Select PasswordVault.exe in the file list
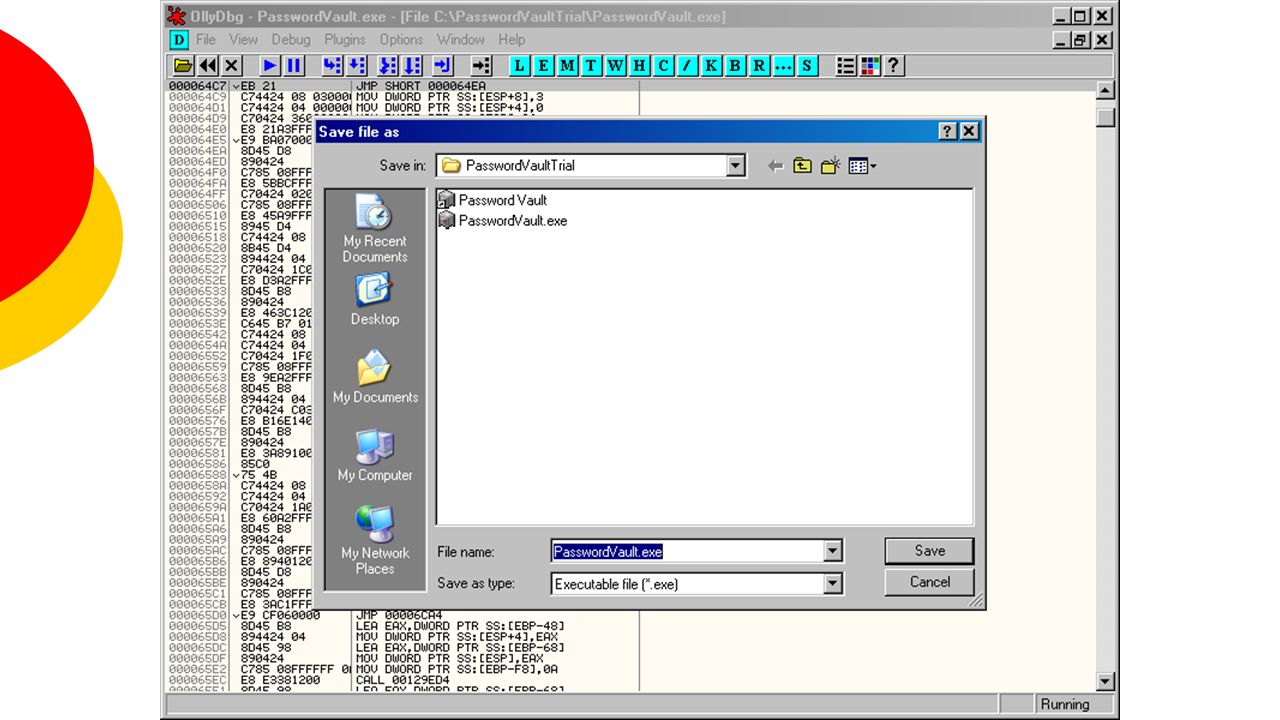Viewport: 1280px width, 720px height. [x=503, y=220]
